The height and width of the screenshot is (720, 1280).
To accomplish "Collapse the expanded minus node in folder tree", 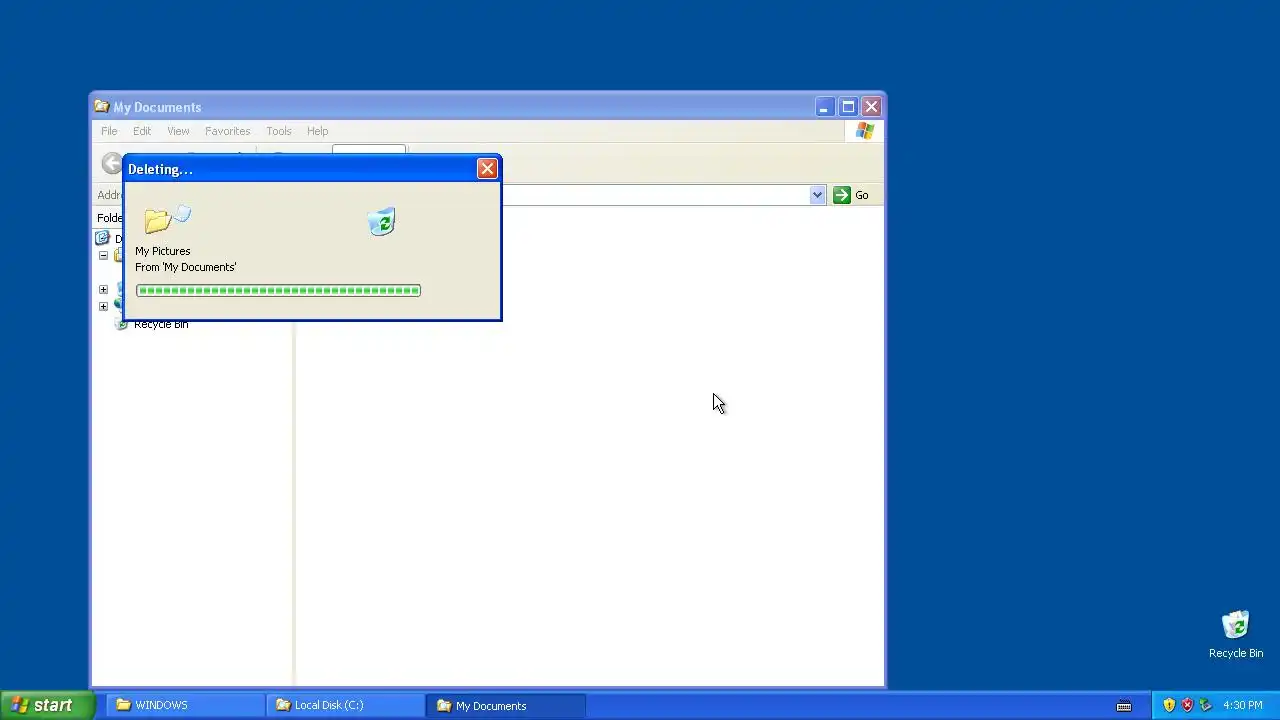I will coord(103,256).
